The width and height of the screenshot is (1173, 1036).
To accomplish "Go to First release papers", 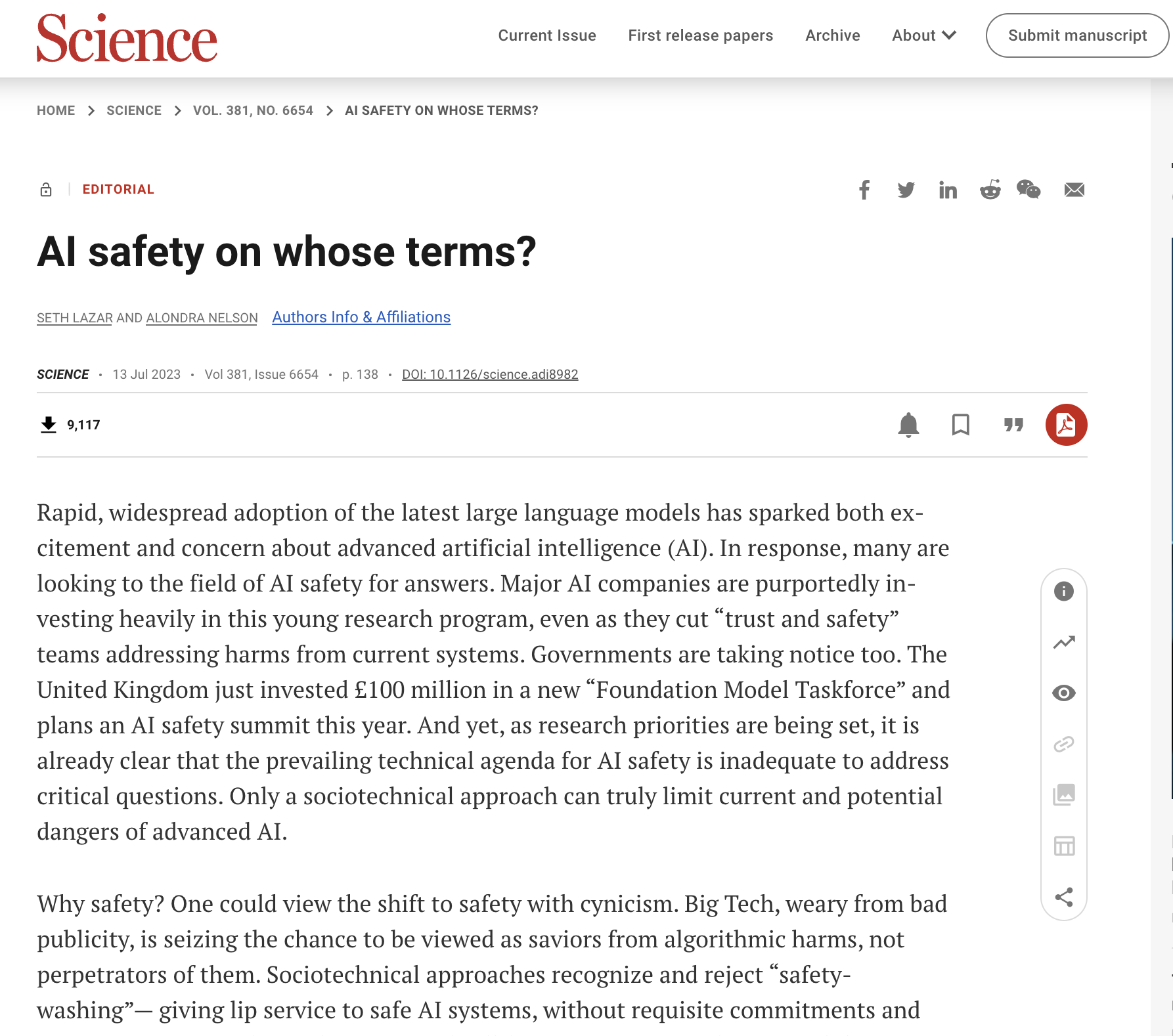I will (x=700, y=35).
